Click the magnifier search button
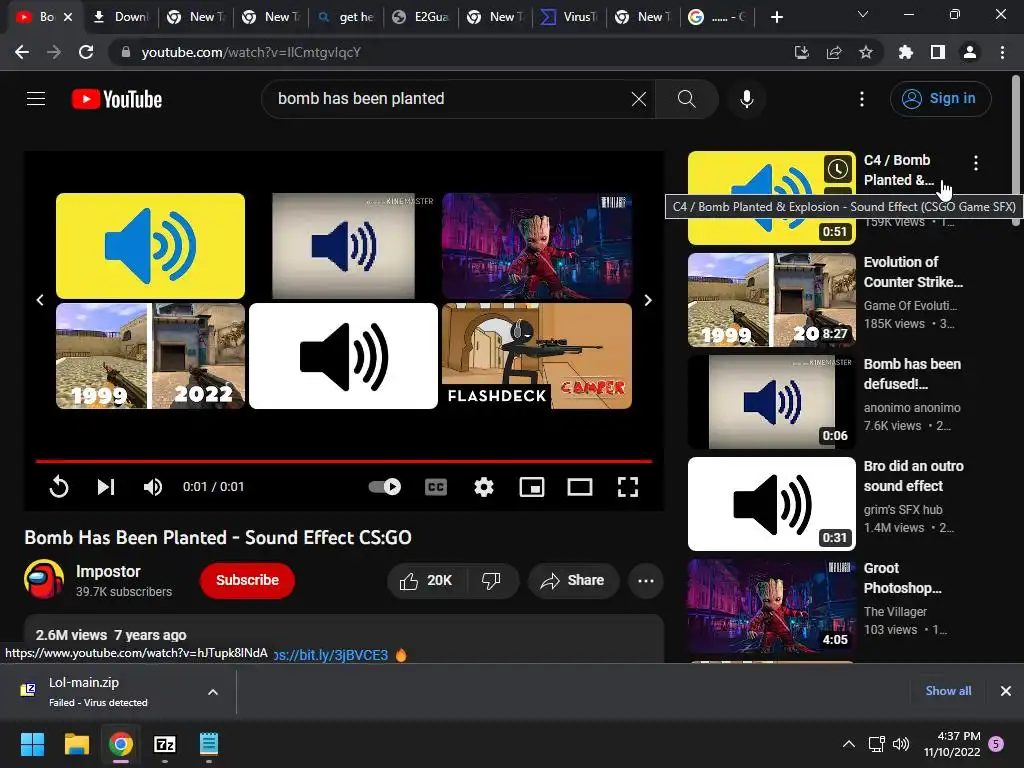The width and height of the screenshot is (1024, 768). [686, 99]
